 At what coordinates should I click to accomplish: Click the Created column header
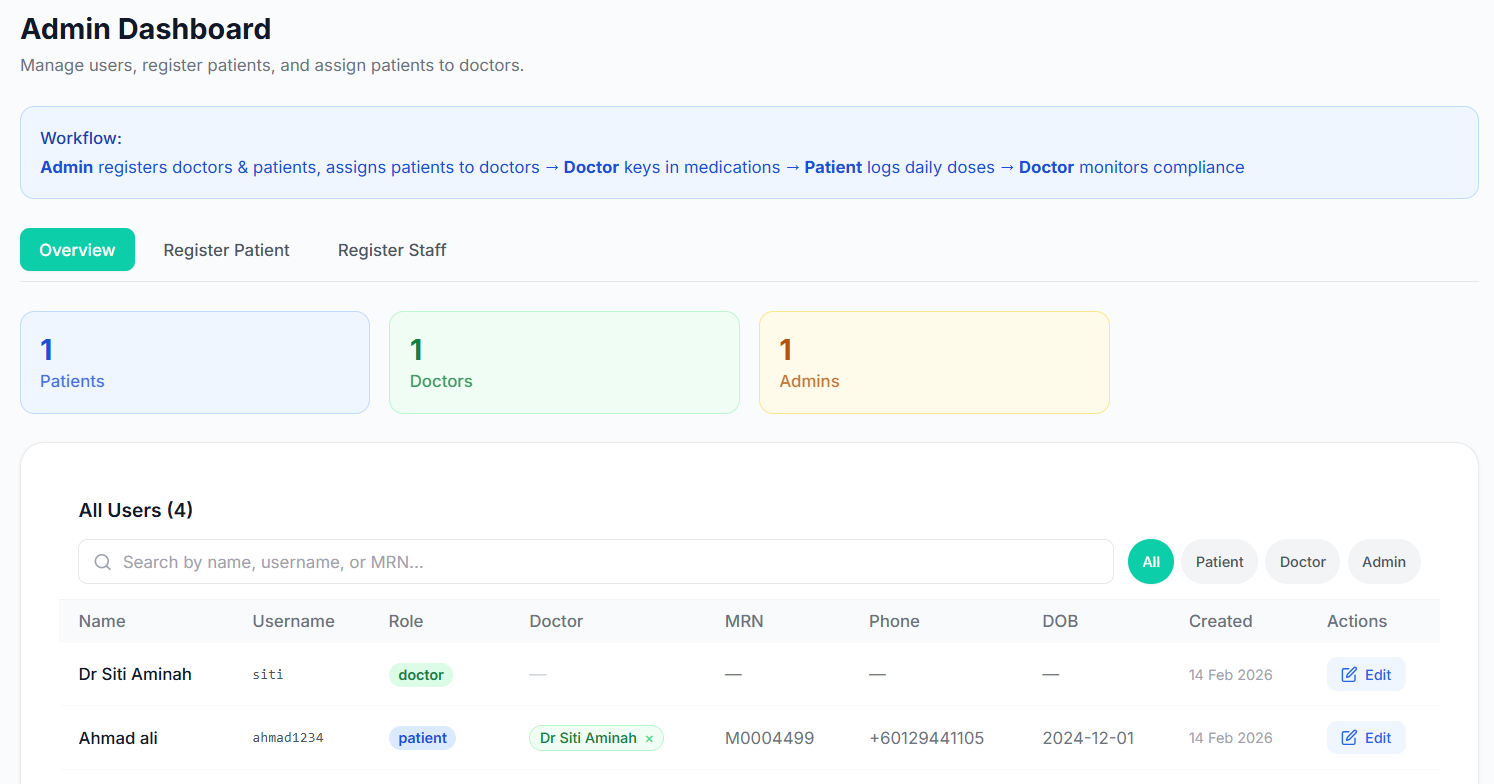[x=1220, y=621]
